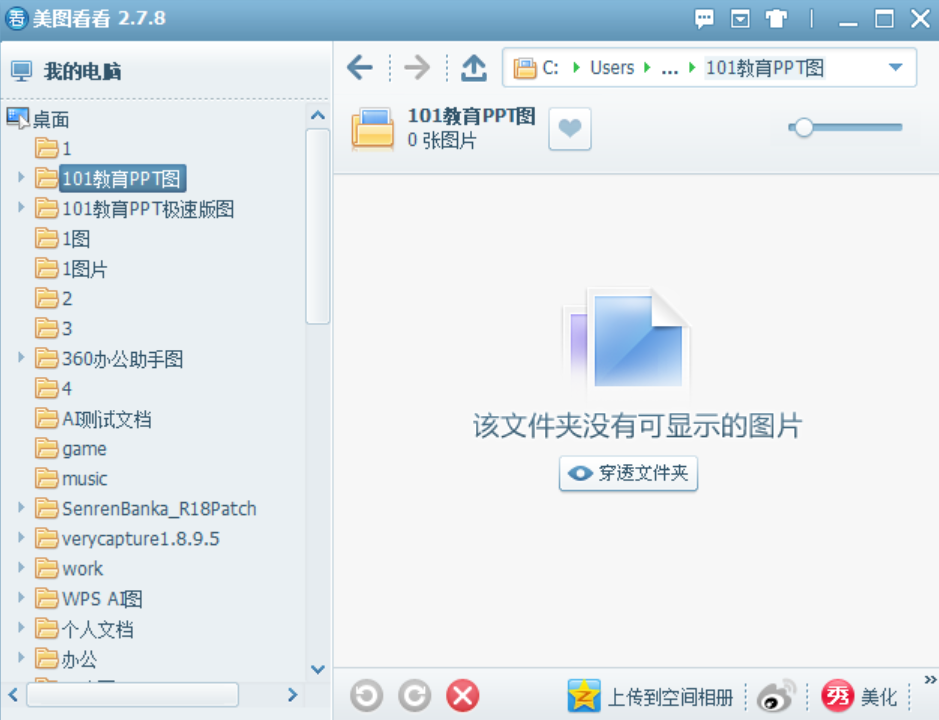Open the feedback chat bubble icon
Image resolution: width=939 pixels, height=720 pixels.
click(x=705, y=18)
